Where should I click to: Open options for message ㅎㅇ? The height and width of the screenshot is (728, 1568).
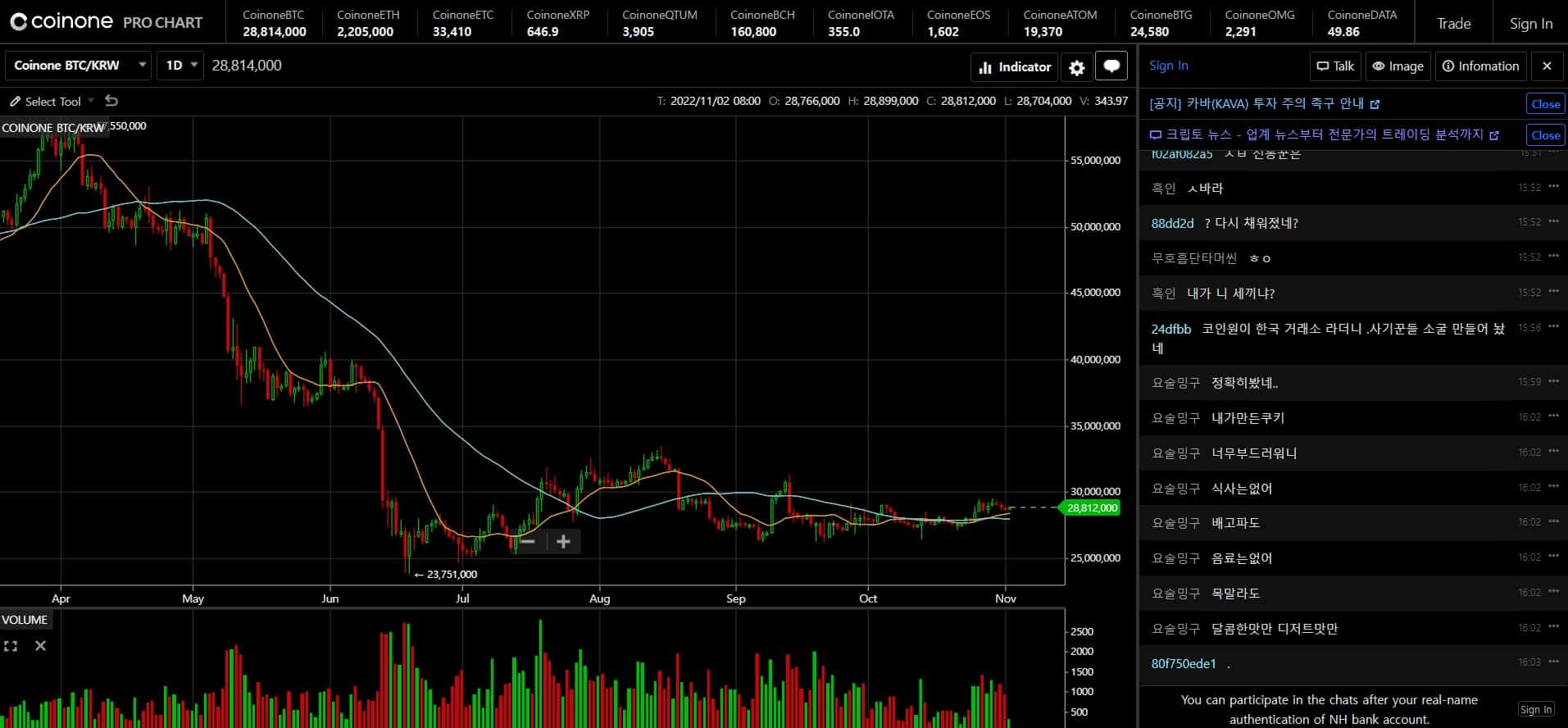(1553, 256)
